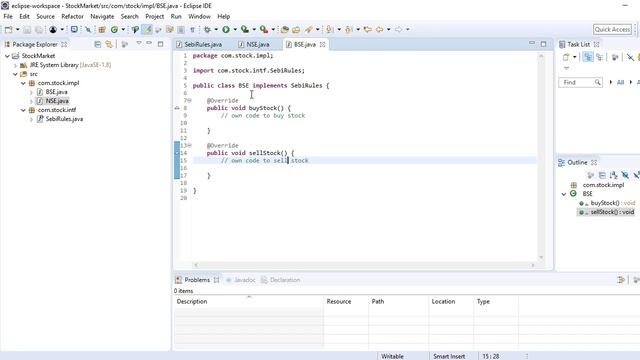Open New Task dropdown arrow in Task List
Screen dimensions: 640x360
click(575, 57)
